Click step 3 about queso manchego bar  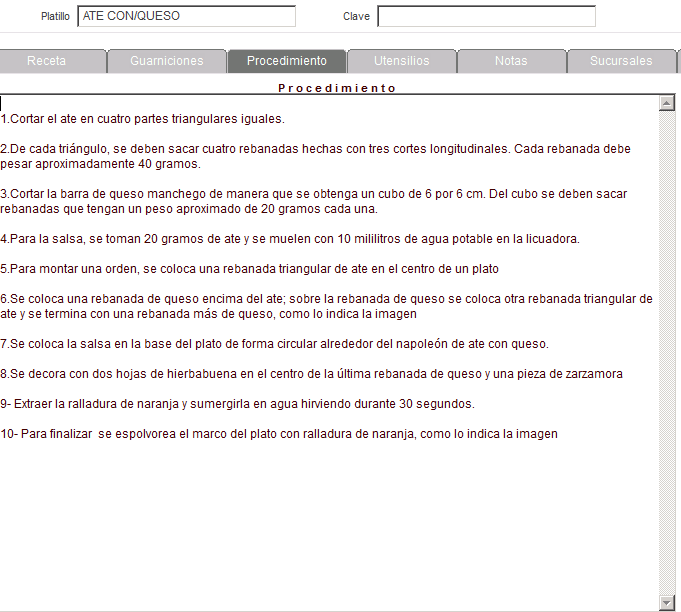[300, 194]
